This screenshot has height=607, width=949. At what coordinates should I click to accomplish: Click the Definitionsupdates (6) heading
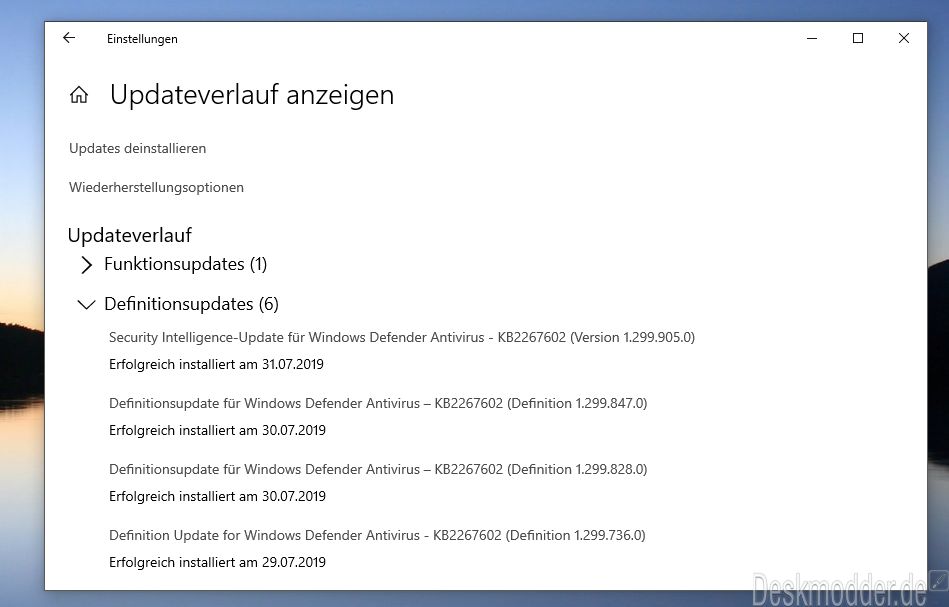tap(191, 304)
